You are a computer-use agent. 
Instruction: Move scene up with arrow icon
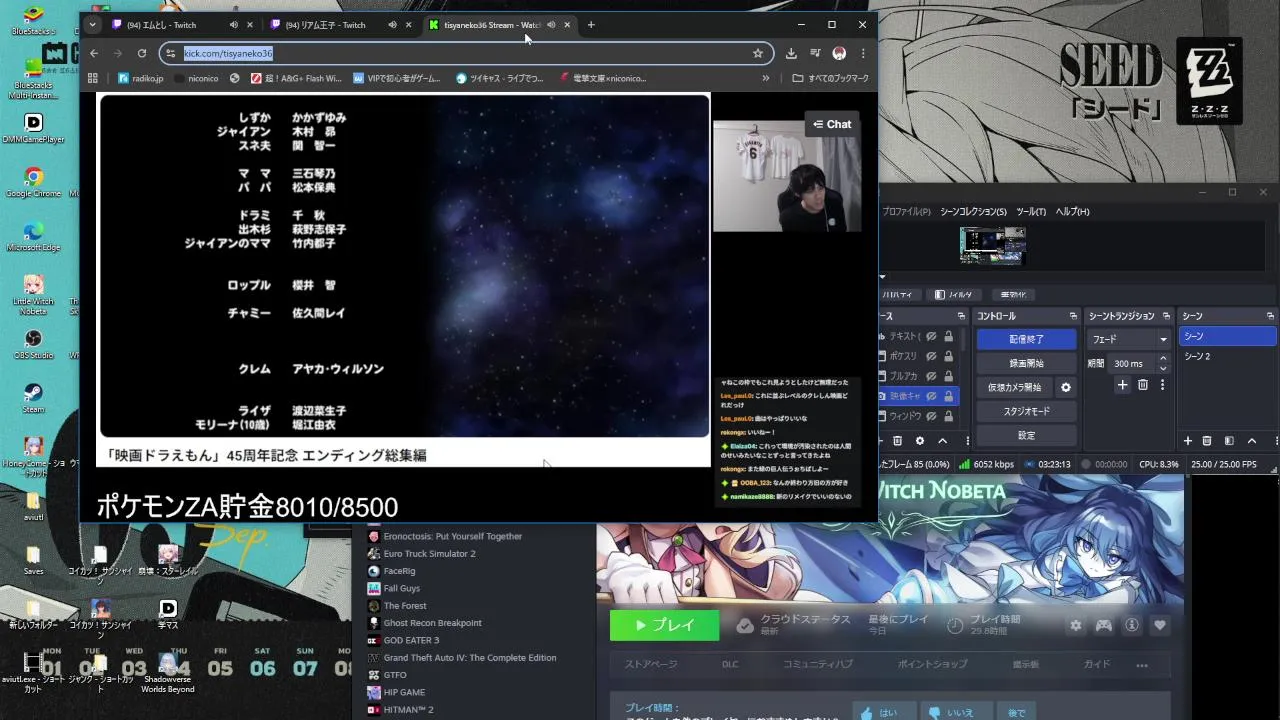(1251, 441)
